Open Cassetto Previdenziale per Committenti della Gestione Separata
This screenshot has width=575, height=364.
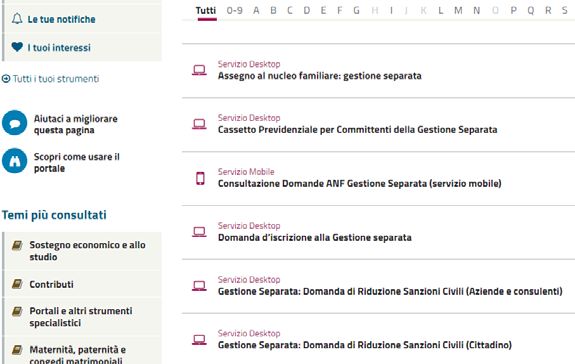point(358,130)
